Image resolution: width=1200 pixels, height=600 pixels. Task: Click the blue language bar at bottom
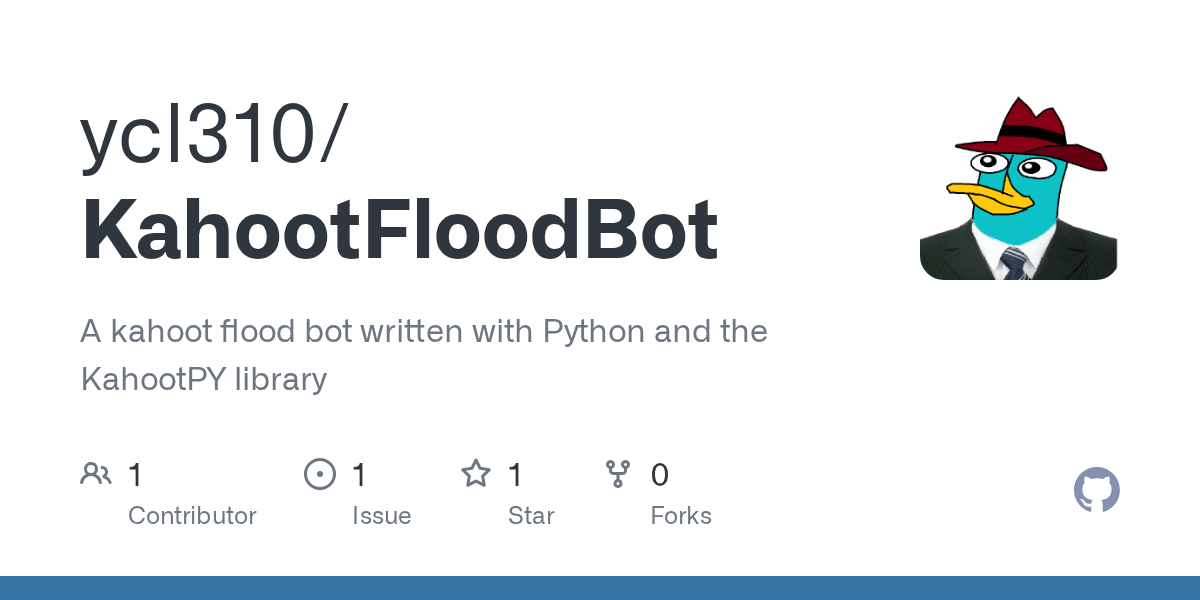(x=600, y=588)
